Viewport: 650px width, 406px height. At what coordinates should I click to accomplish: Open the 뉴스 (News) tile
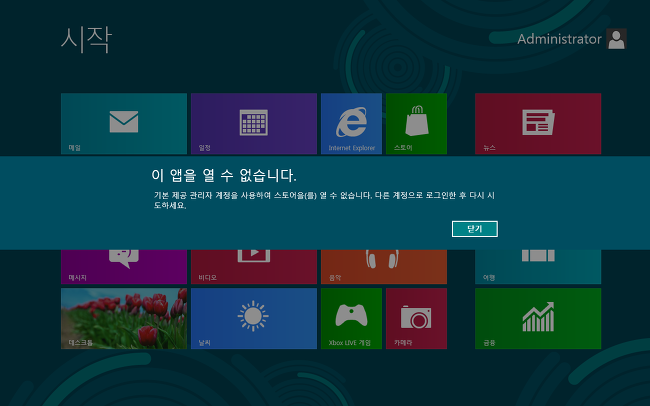pyautogui.click(x=538, y=124)
